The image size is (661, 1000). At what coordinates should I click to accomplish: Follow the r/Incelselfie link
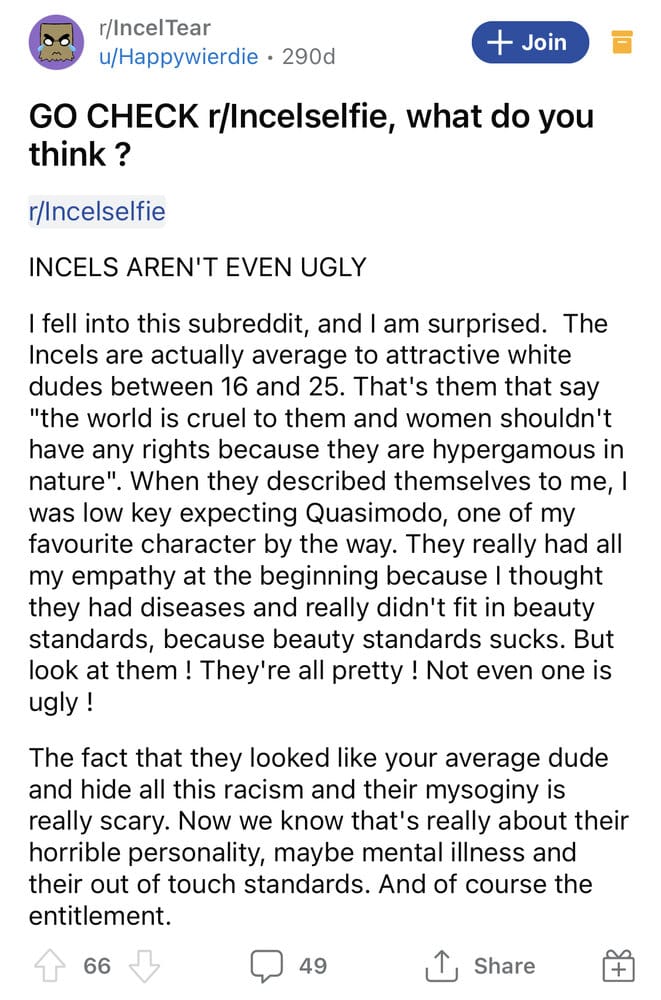pos(97,212)
